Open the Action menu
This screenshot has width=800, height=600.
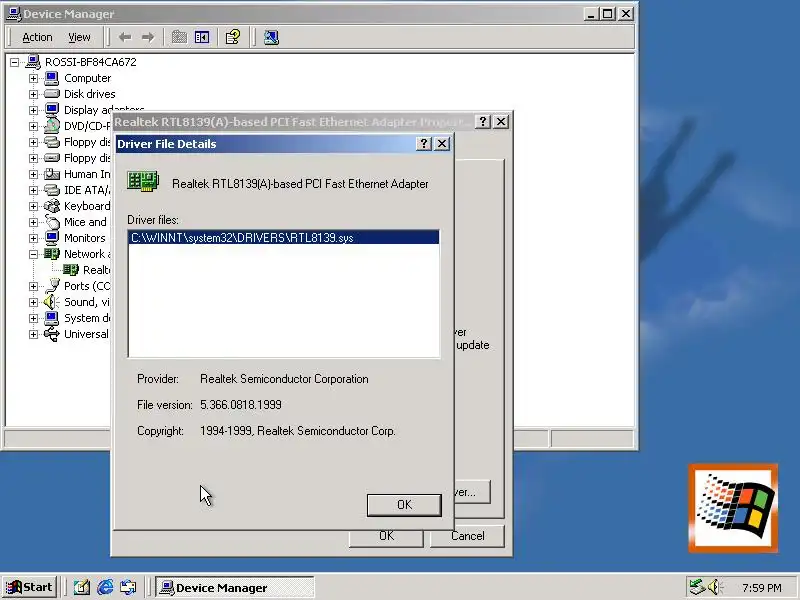(x=37, y=37)
